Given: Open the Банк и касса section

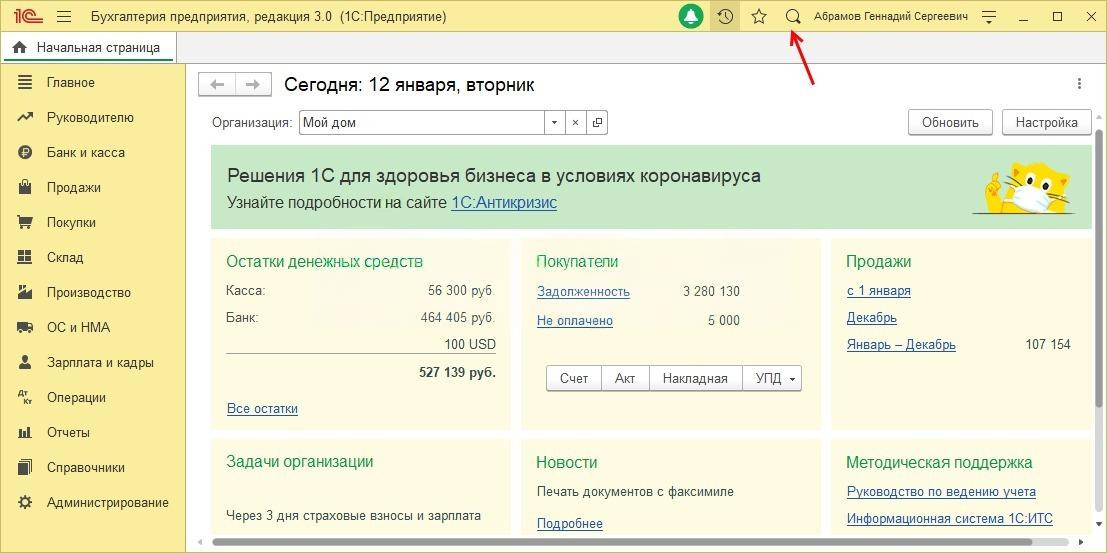Looking at the screenshot, I should tap(85, 153).
